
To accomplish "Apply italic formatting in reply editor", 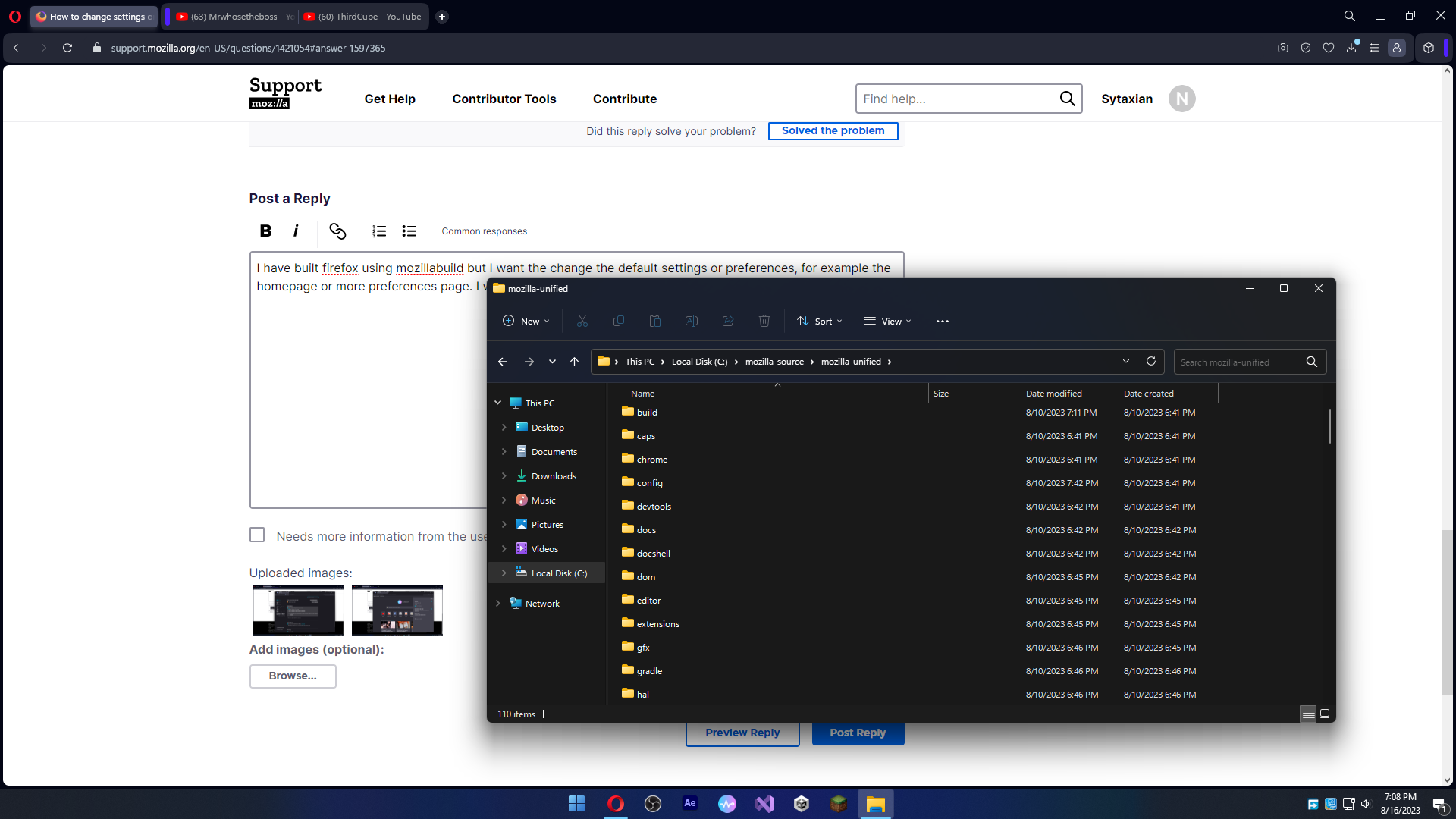I will coord(296,231).
